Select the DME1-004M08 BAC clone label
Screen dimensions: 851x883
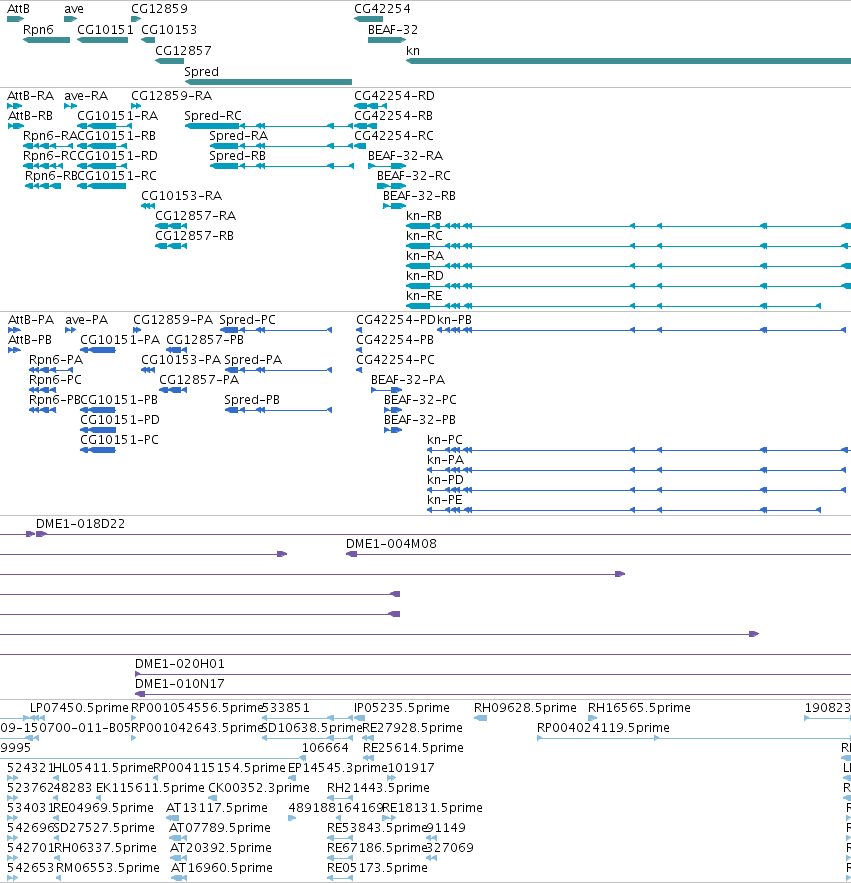point(391,544)
